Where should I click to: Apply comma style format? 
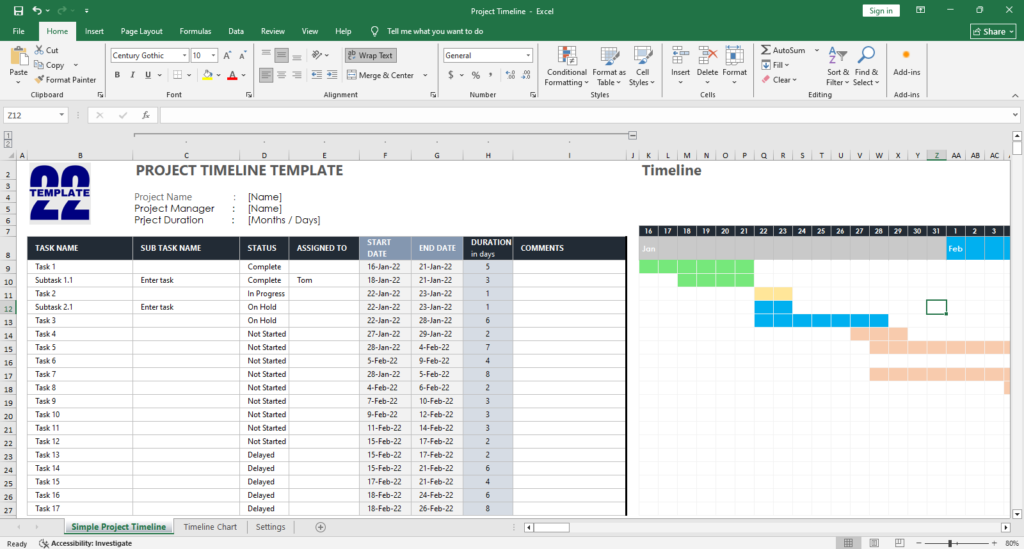click(x=490, y=75)
